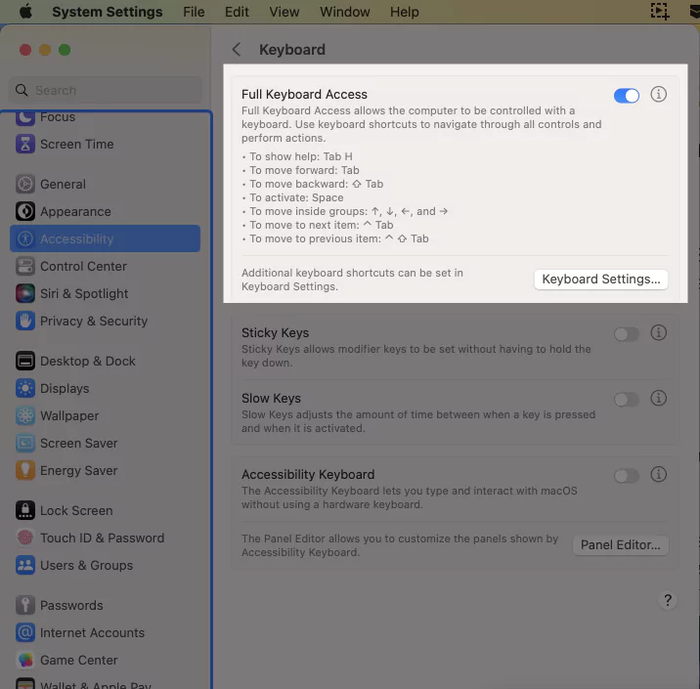Select the Accessibility icon in the sidebar
Image resolution: width=700 pixels, height=689 pixels.
pyautogui.click(x=25, y=239)
